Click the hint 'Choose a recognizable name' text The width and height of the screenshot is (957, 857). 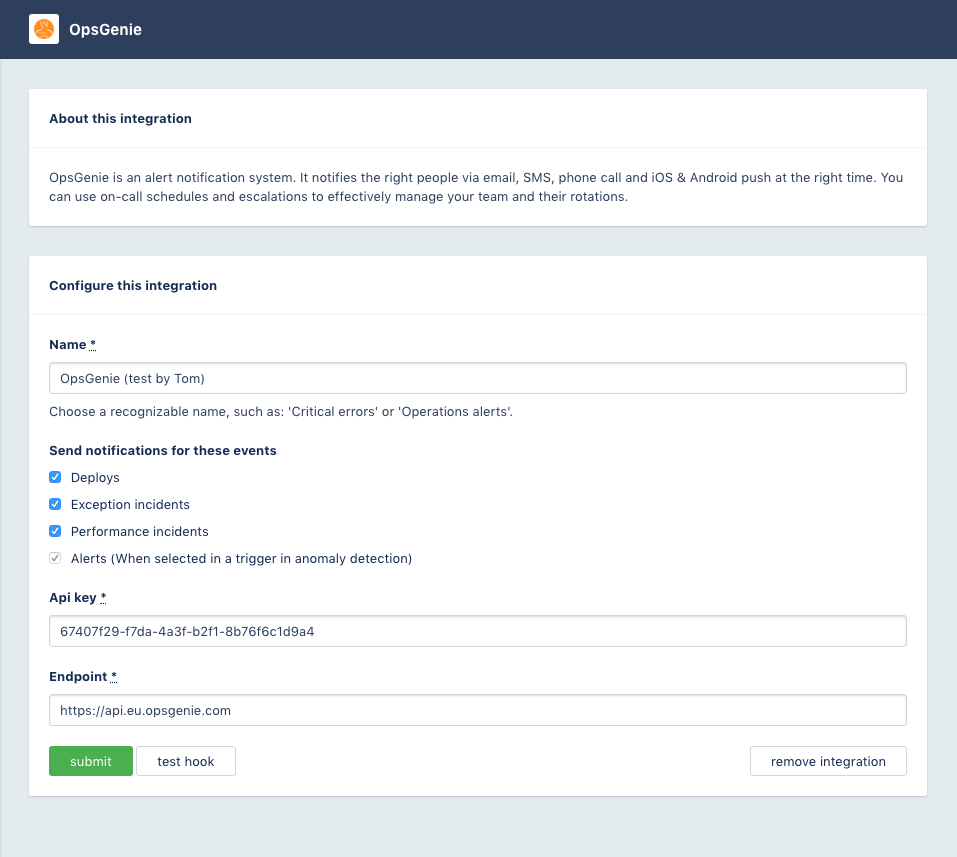click(x=281, y=411)
